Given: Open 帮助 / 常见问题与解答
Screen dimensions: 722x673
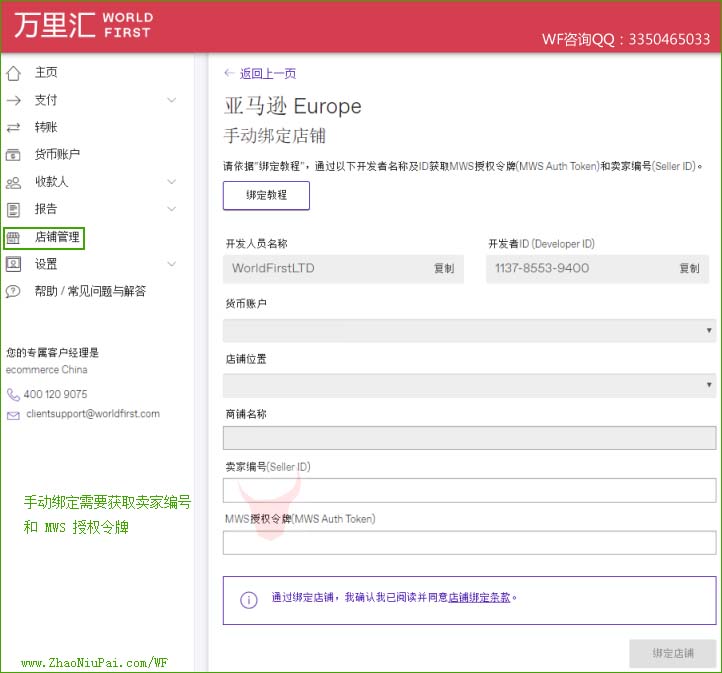Looking at the screenshot, I should [x=90, y=291].
